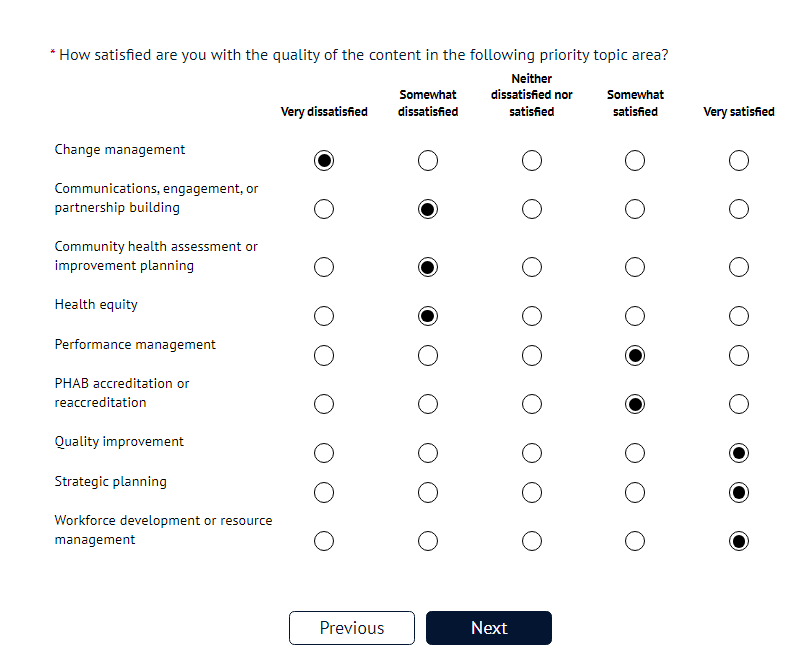Choose Very dissatisfied for Strategic planning
The image size is (790, 665).
tap(324, 492)
